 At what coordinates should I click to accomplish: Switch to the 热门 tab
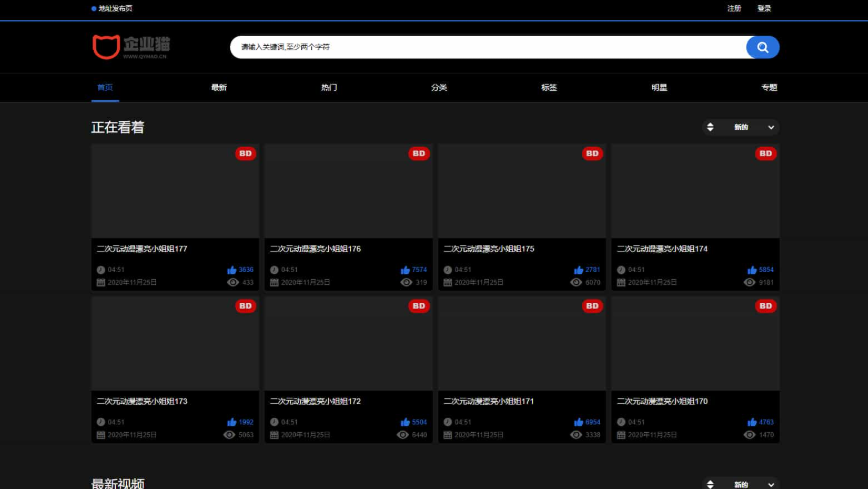(329, 88)
